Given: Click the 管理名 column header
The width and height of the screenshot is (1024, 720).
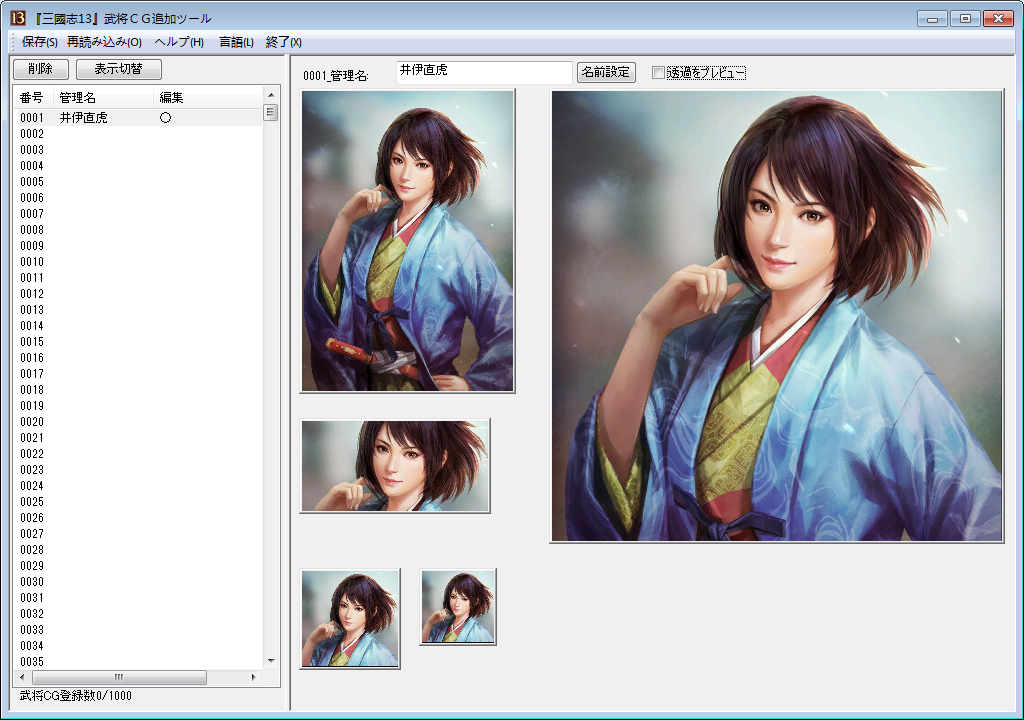Looking at the screenshot, I should pyautogui.click(x=103, y=97).
